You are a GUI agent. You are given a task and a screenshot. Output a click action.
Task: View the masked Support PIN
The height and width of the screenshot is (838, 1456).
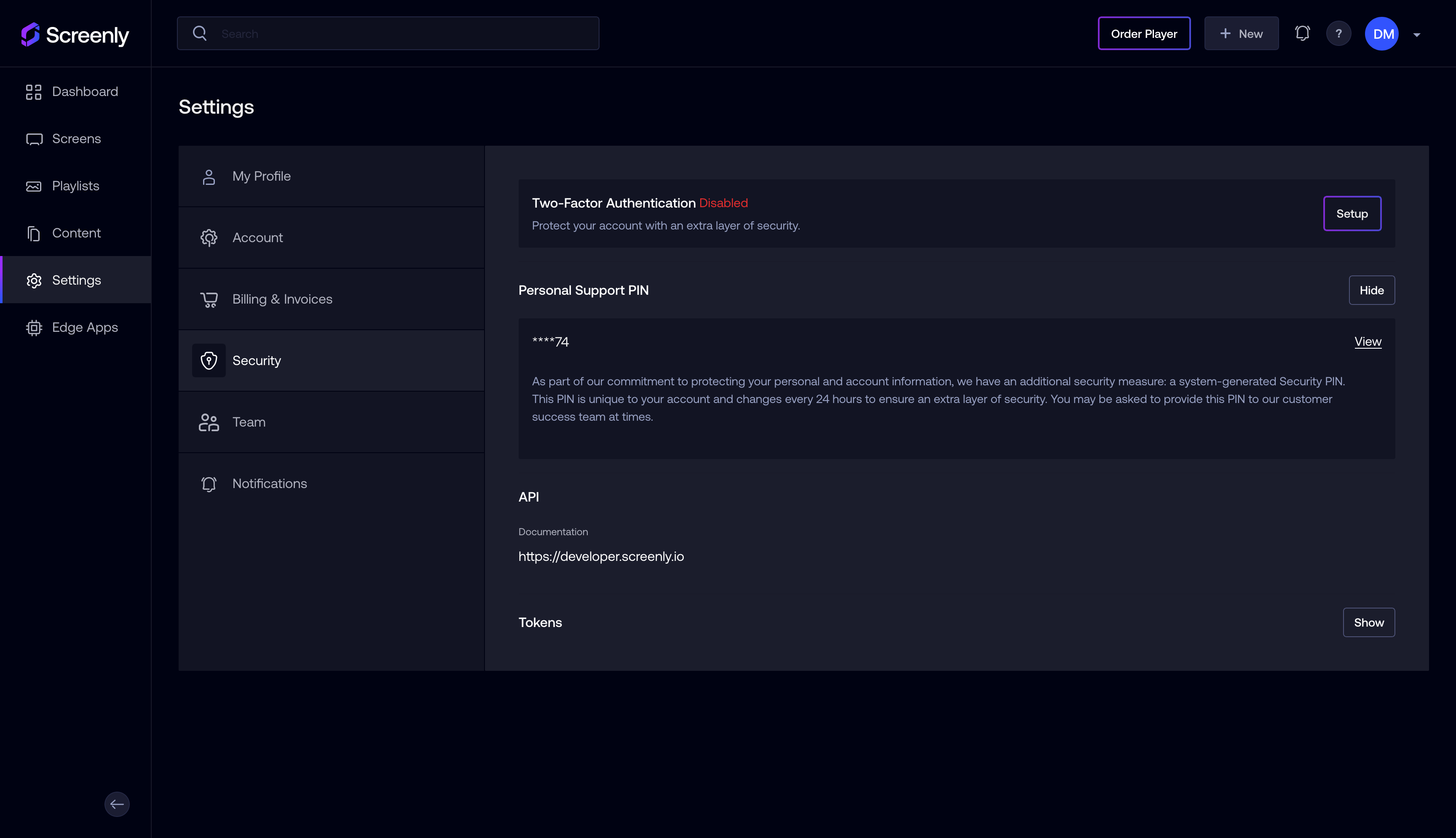click(1368, 341)
